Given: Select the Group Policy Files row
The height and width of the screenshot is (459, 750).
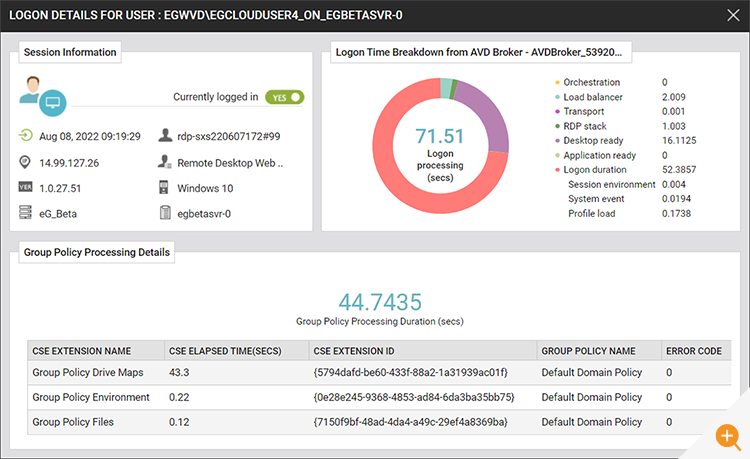Looking at the screenshot, I should (379, 422).
